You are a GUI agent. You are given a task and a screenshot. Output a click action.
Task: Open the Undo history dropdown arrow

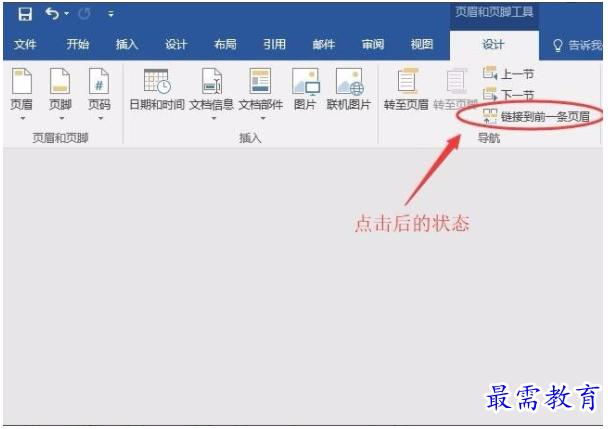coord(67,14)
